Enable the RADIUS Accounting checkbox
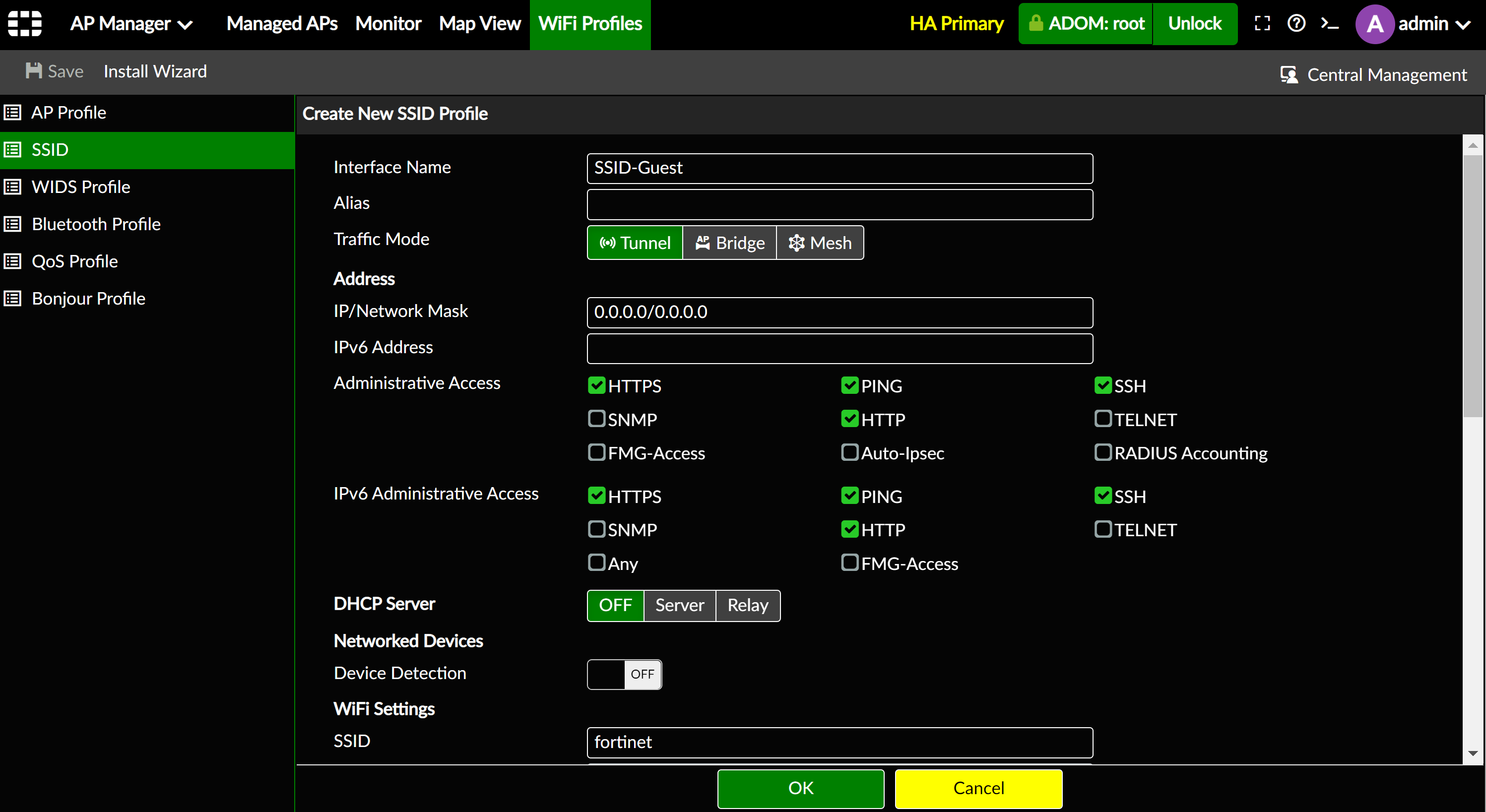 click(x=1103, y=452)
